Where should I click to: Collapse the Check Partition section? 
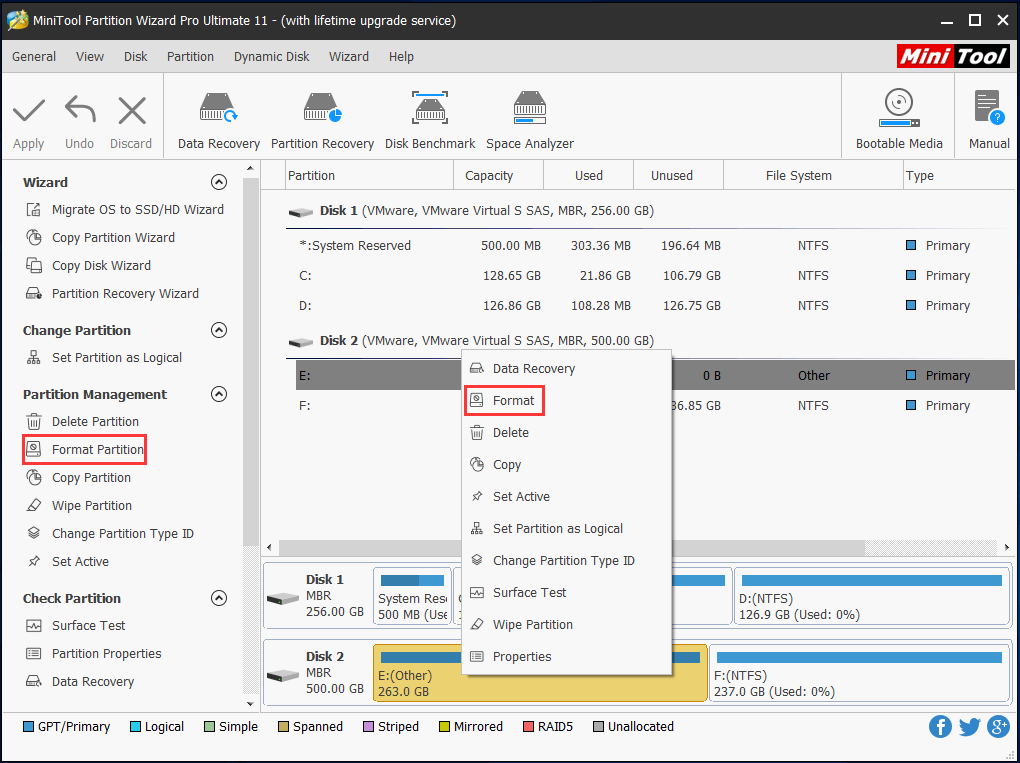coord(219,598)
